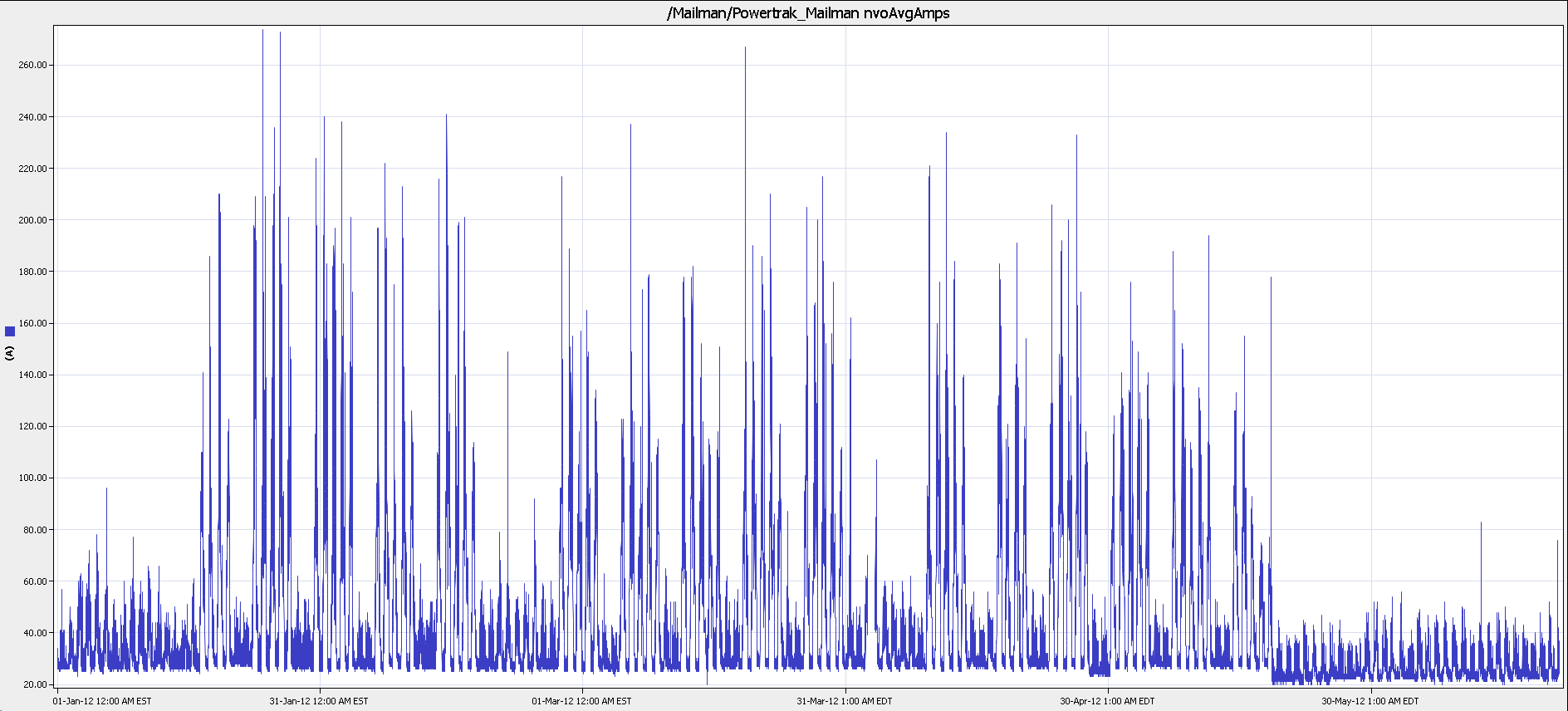Click the 220.00 y-axis tick label

pos(33,169)
